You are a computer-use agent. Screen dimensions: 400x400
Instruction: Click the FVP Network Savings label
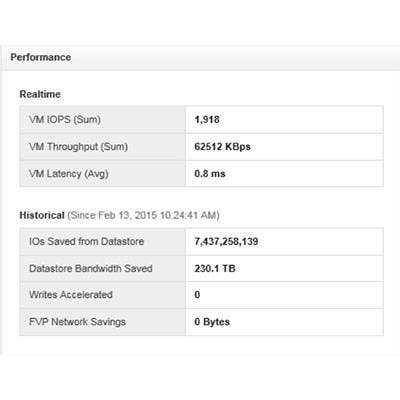click(77, 322)
